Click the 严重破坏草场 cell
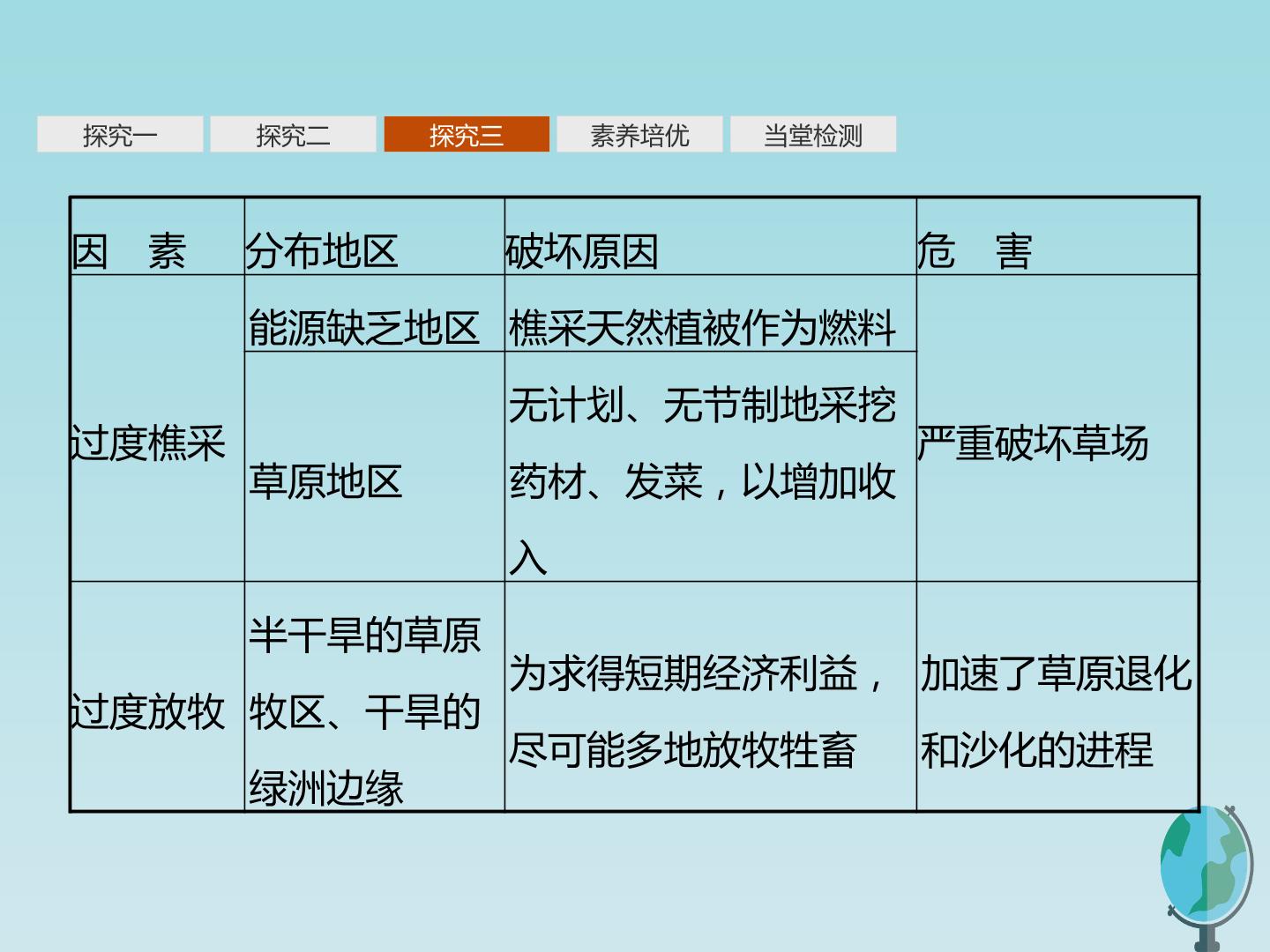Screen dimensions: 1270x952 tap(1057, 428)
